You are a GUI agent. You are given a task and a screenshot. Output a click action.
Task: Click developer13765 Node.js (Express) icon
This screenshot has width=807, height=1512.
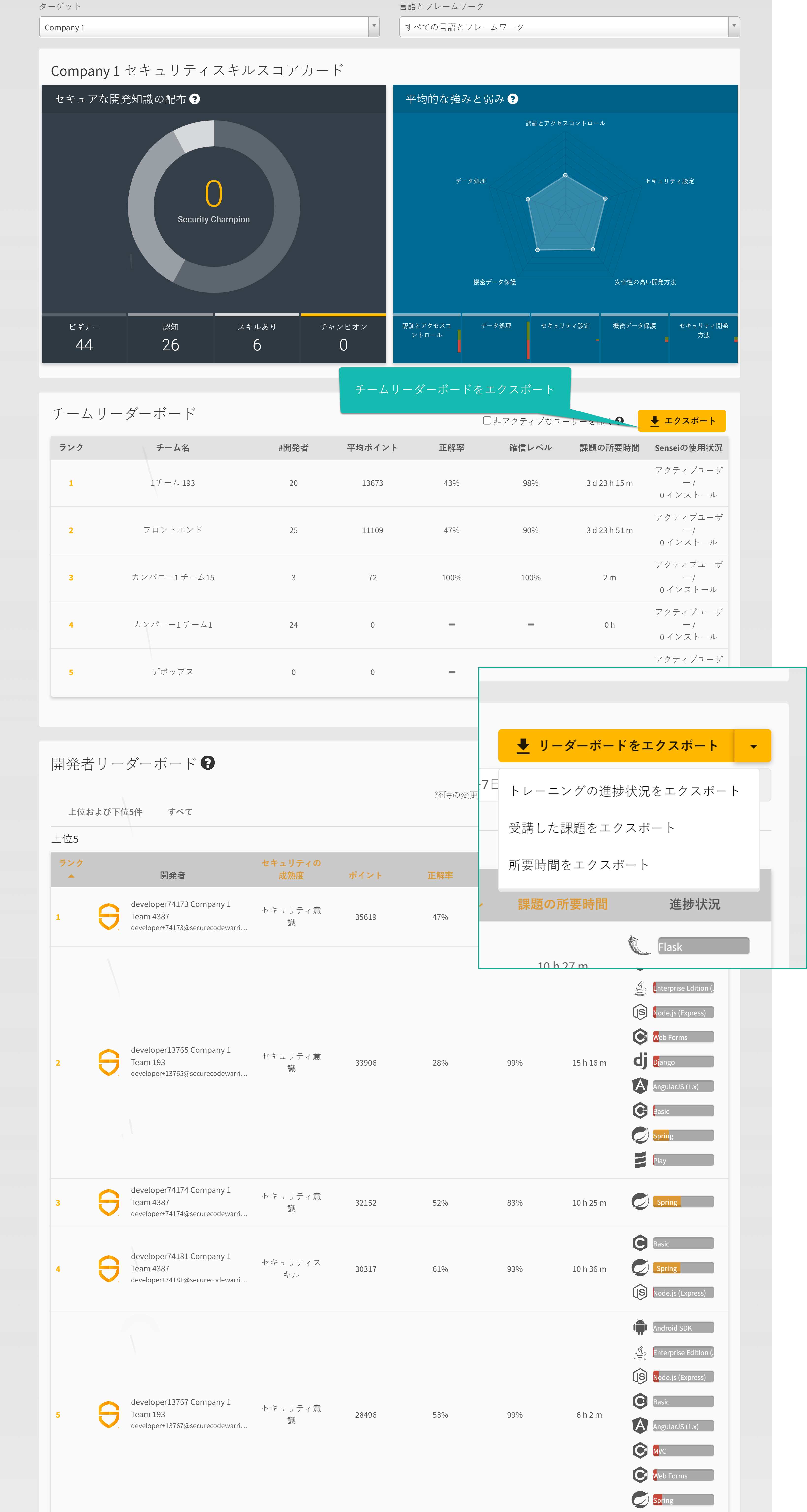(x=640, y=1012)
